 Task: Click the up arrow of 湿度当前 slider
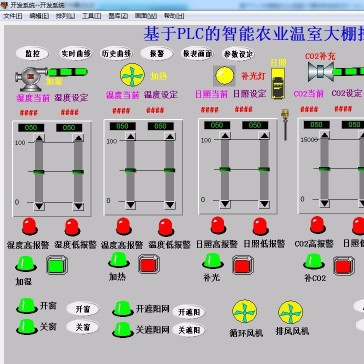[x=39, y=138]
